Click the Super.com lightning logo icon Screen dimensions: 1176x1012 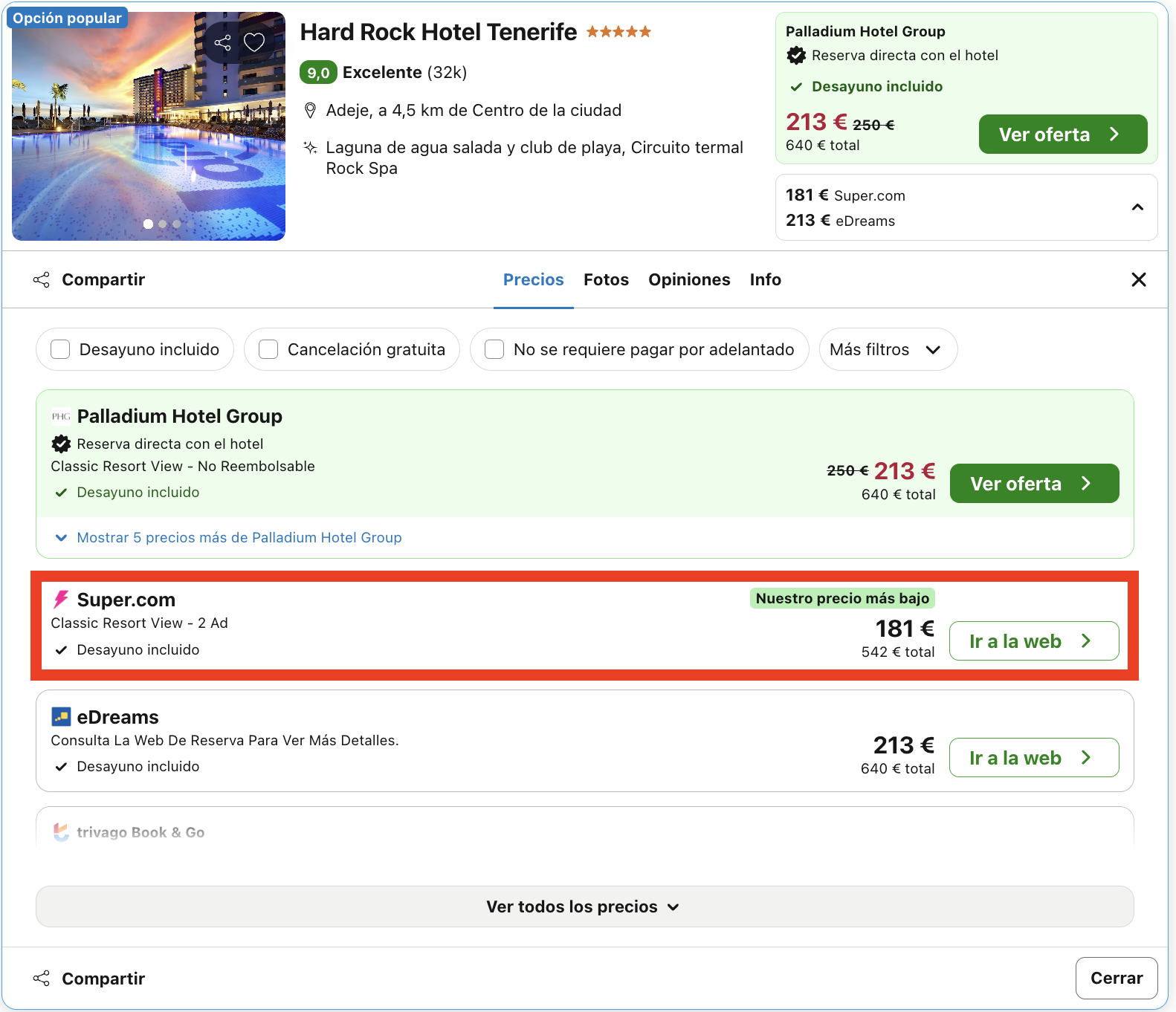pos(61,600)
